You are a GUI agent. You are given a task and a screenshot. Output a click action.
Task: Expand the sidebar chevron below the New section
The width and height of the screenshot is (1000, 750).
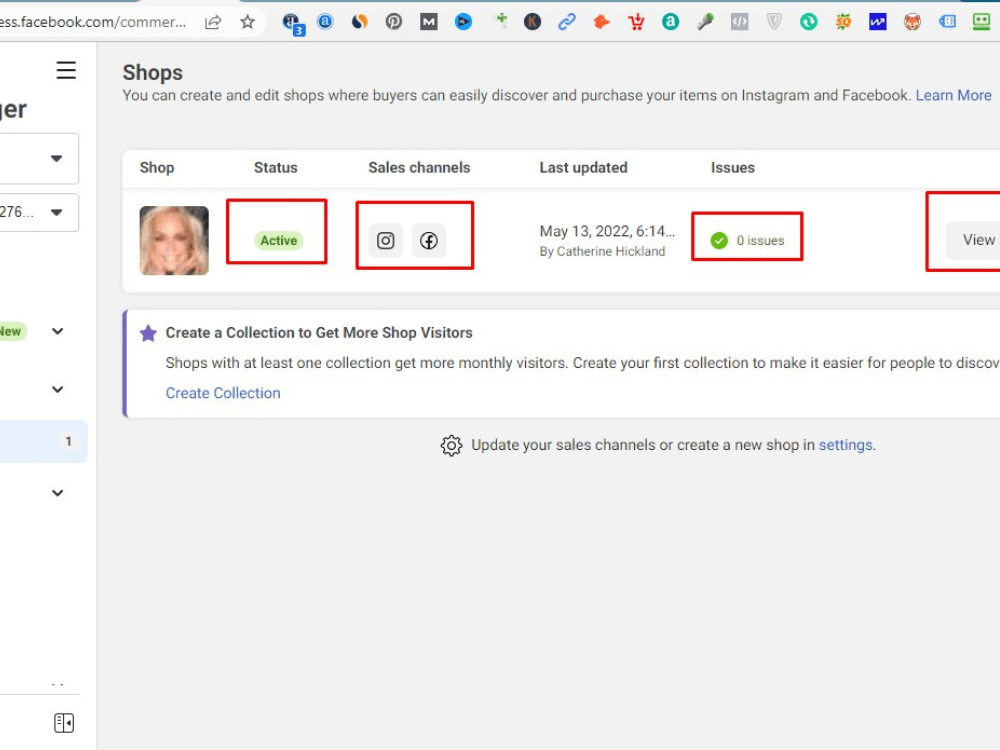(x=57, y=390)
